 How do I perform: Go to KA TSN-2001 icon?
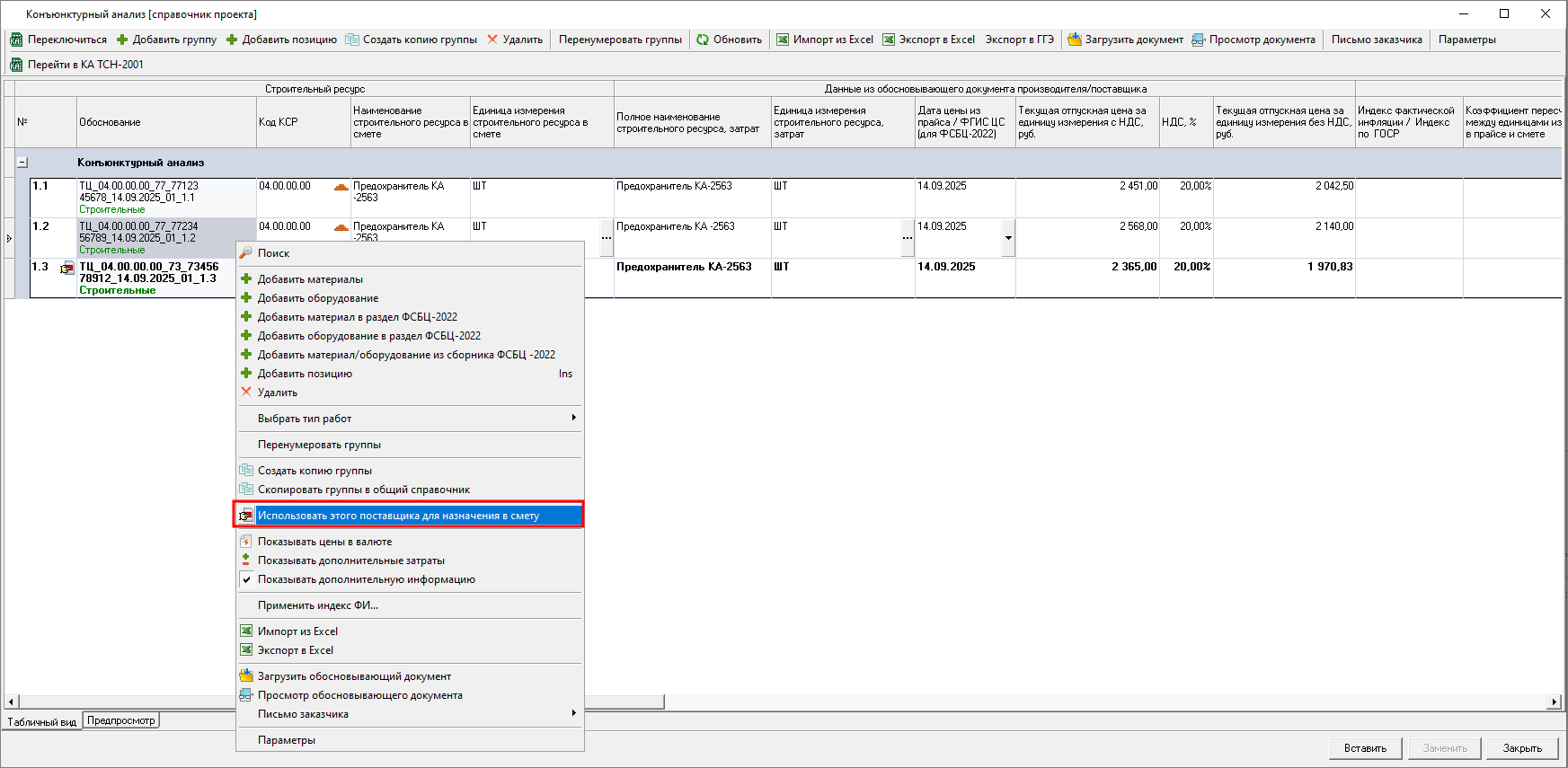pyautogui.click(x=16, y=65)
